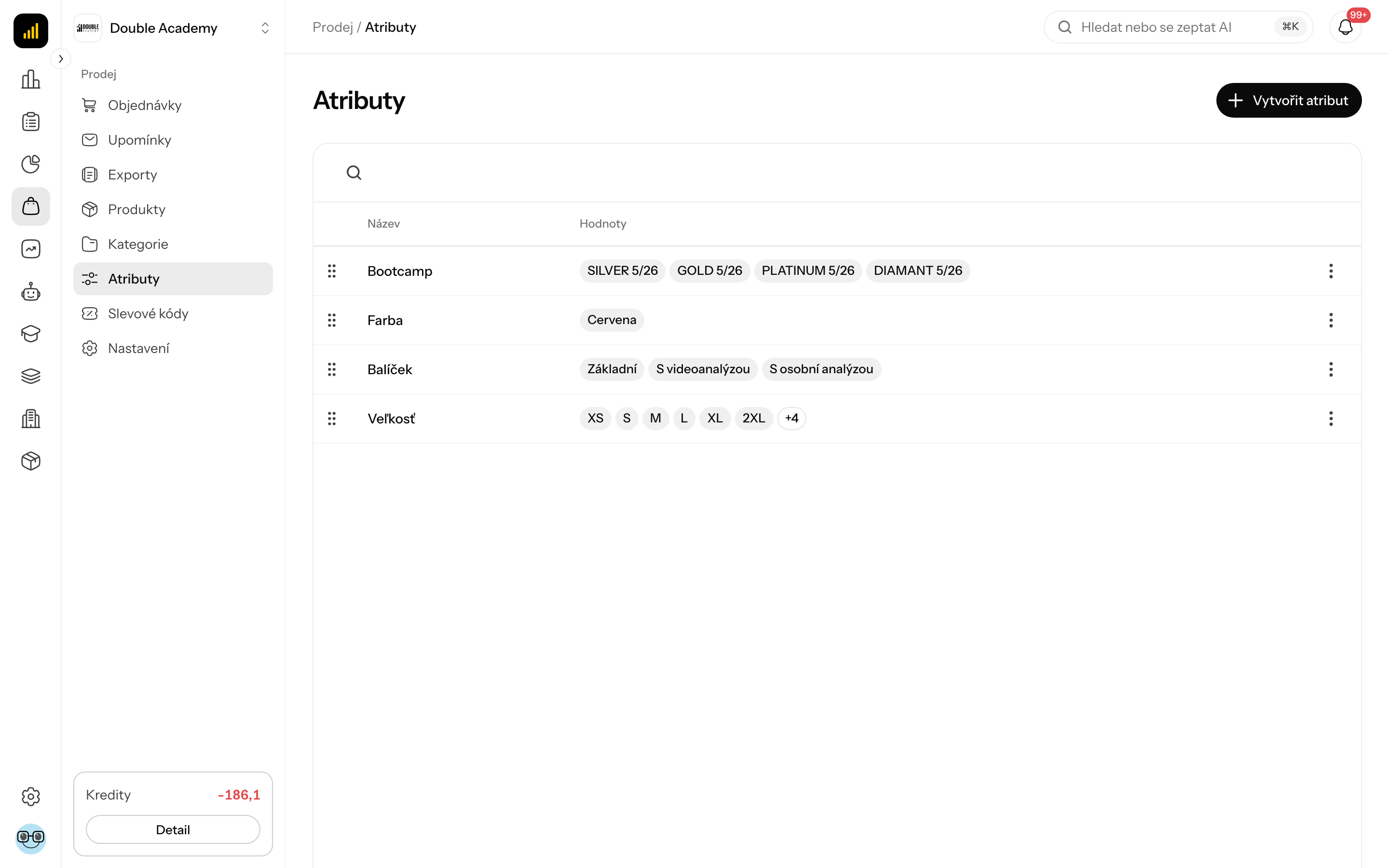Viewport: 1389px width, 868px height.
Task: Open the three-dot menu for Bootcamp
Action: 1331,271
